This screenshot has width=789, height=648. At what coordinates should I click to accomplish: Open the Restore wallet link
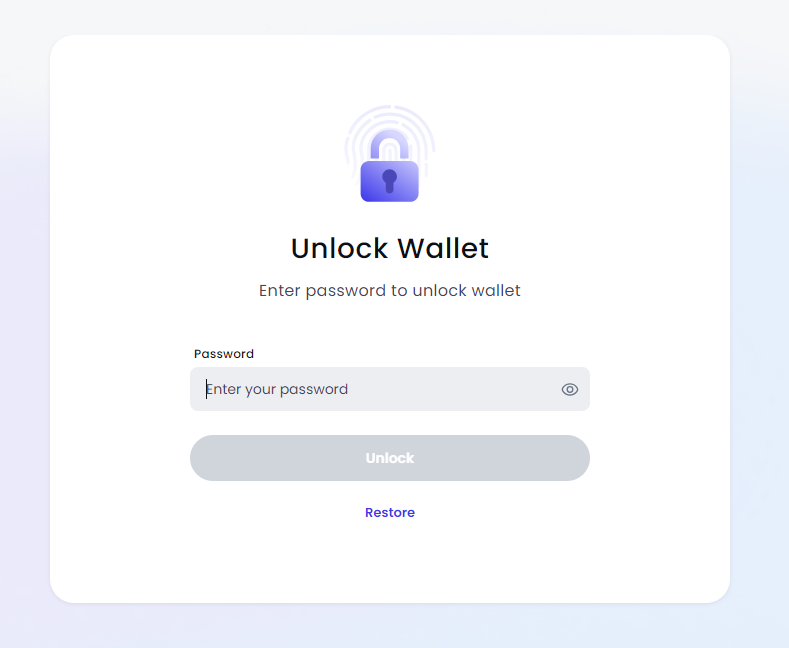pos(389,512)
